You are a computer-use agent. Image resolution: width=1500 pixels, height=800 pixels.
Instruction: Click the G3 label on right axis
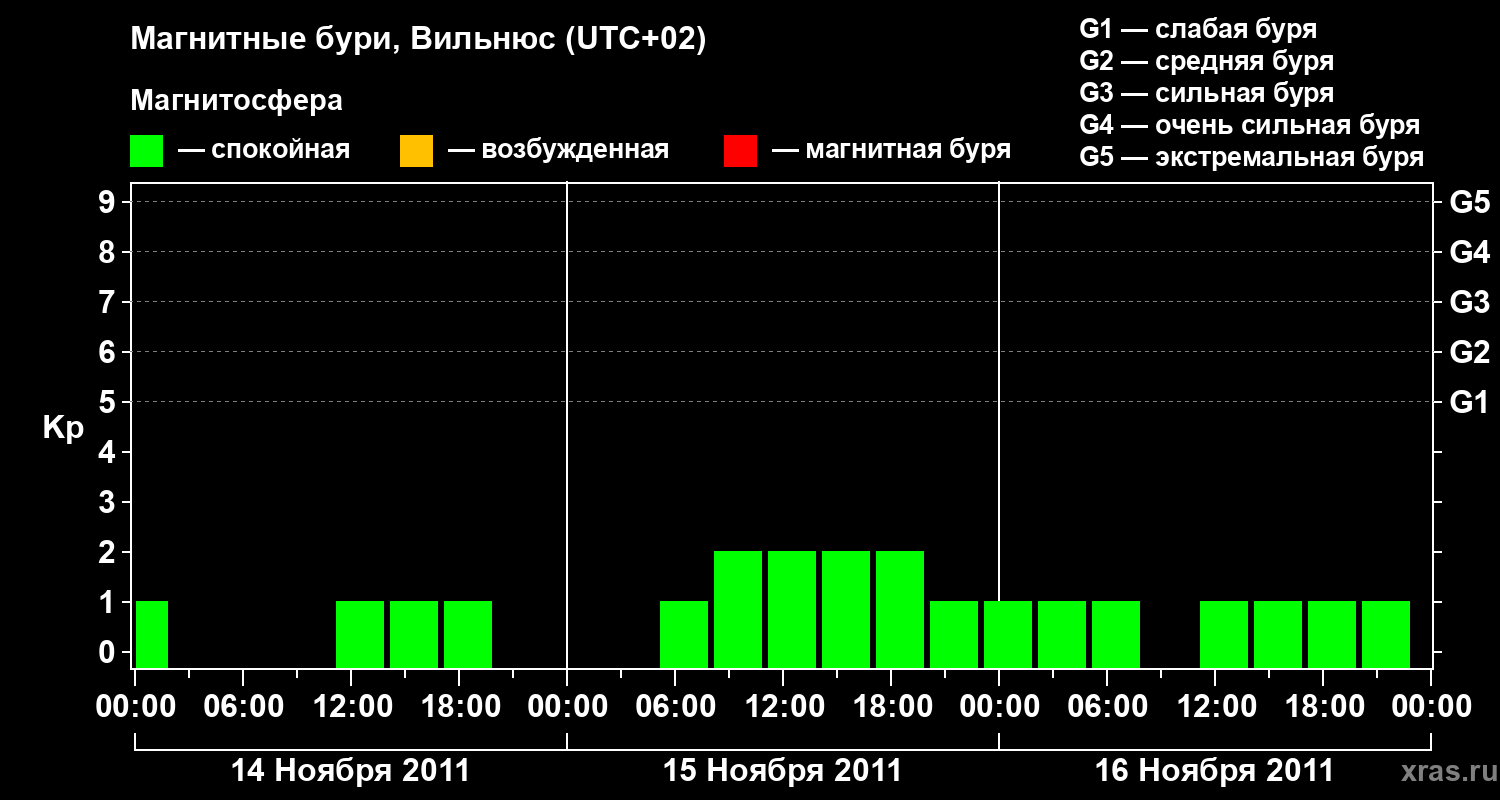(x=1470, y=302)
